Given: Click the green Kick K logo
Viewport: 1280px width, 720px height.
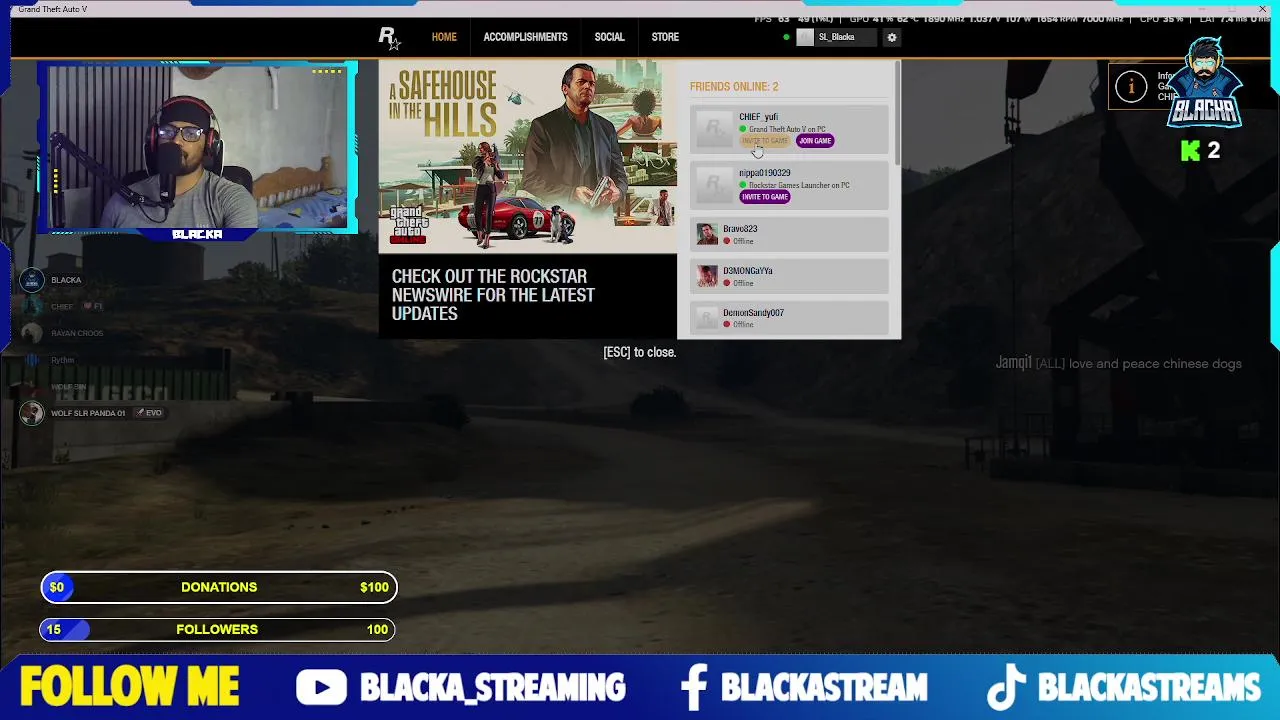Looking at the screenshot, I should [1190, 151].
